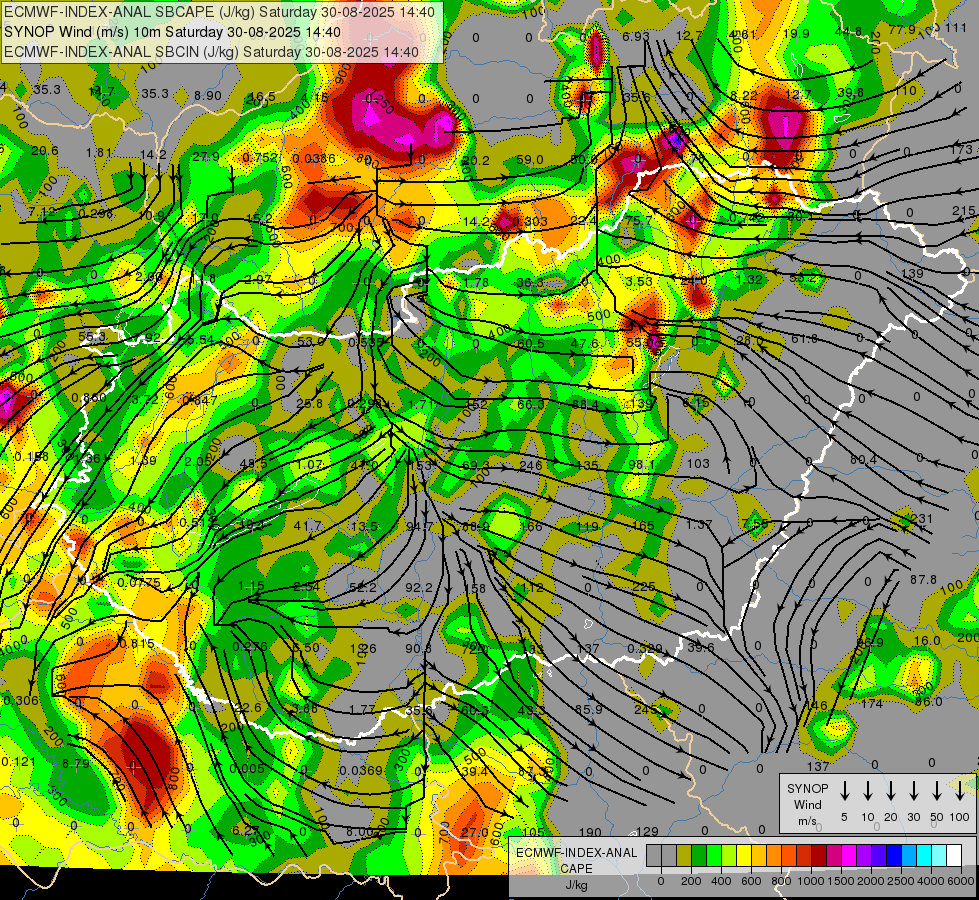Click the map value 215

(x=963, y=210)
